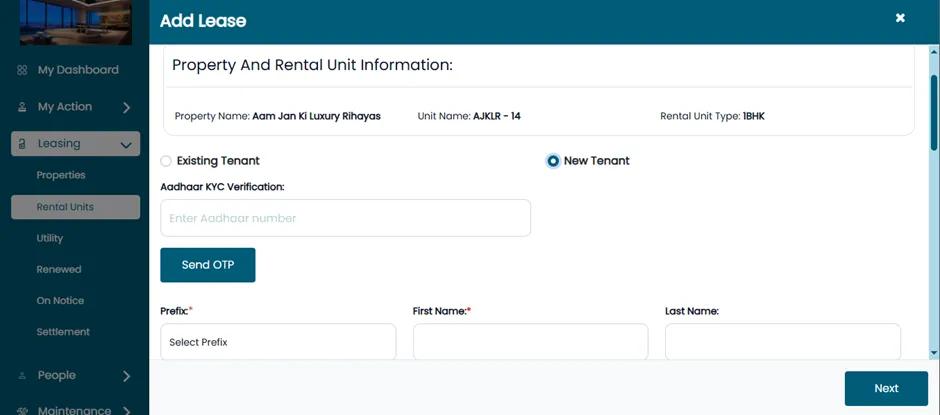
Task: Expand the People submenu chevron
Action: click(x=126, y=376)
